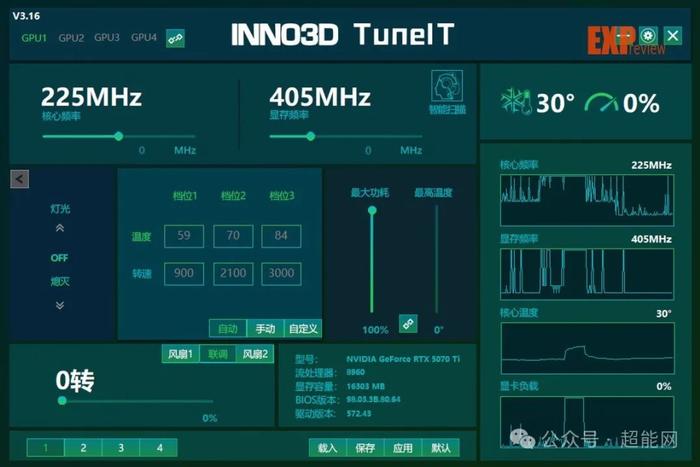Select 联调 linked fan control

click(x=217, y=354)
